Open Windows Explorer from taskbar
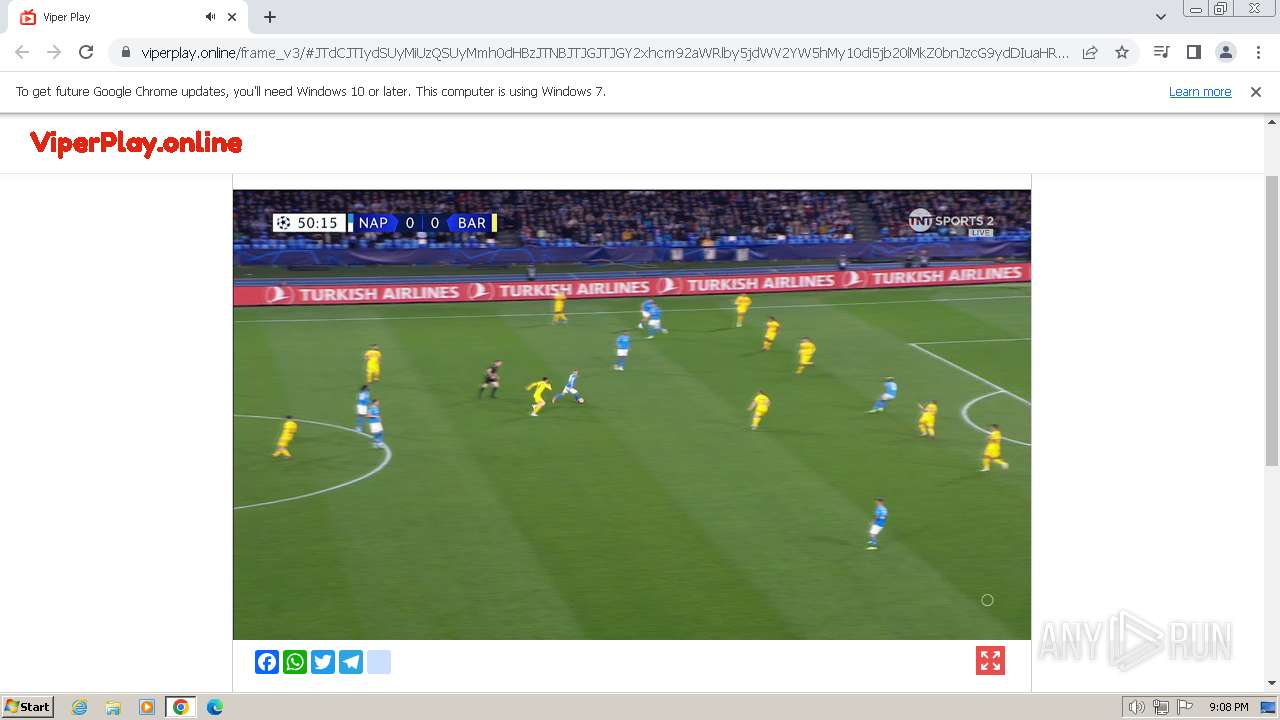 point(113,707)
